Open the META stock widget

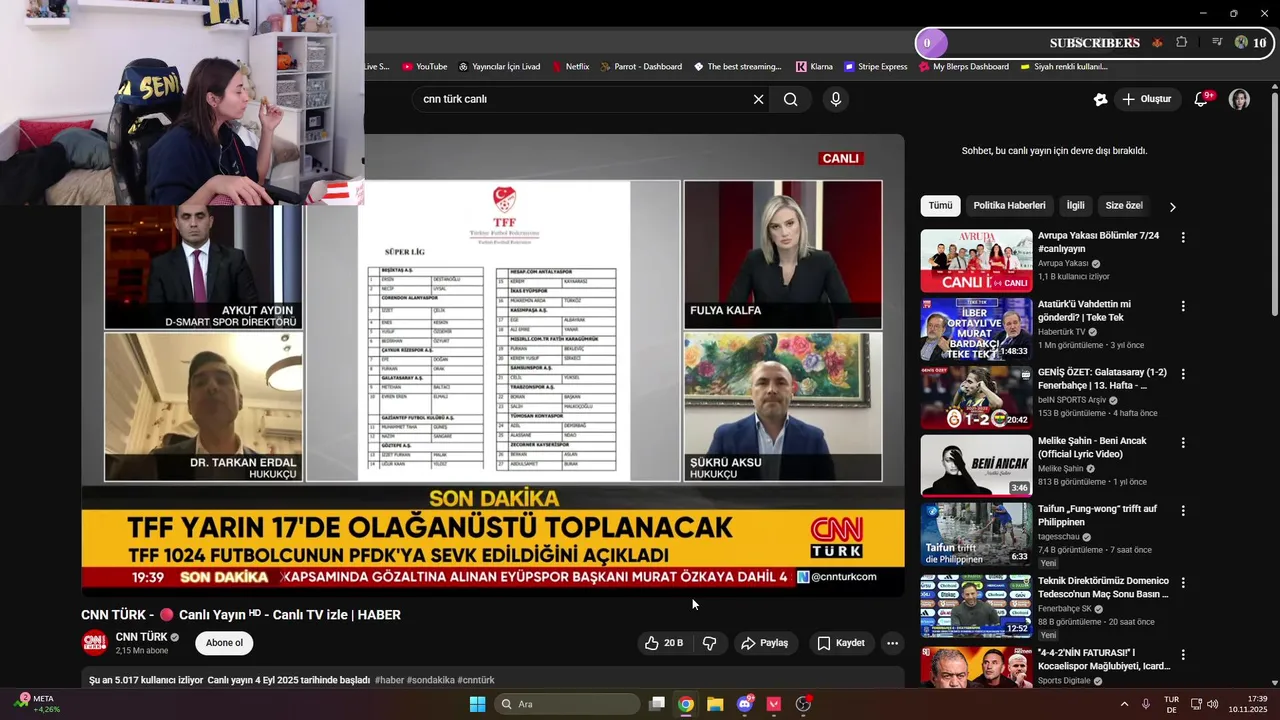(40, 704)
